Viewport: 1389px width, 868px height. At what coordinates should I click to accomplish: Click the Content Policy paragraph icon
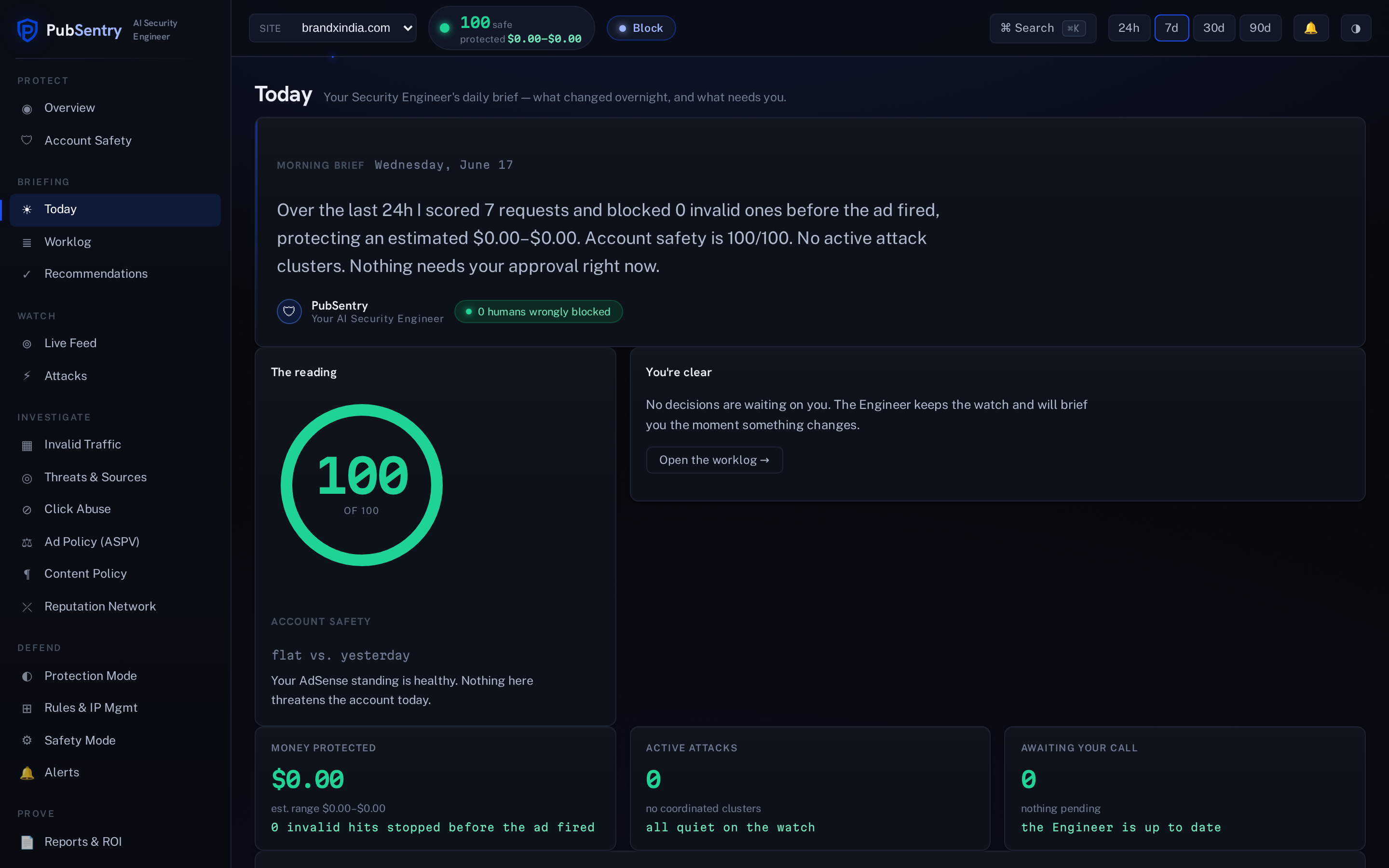[x=27, y=574]
